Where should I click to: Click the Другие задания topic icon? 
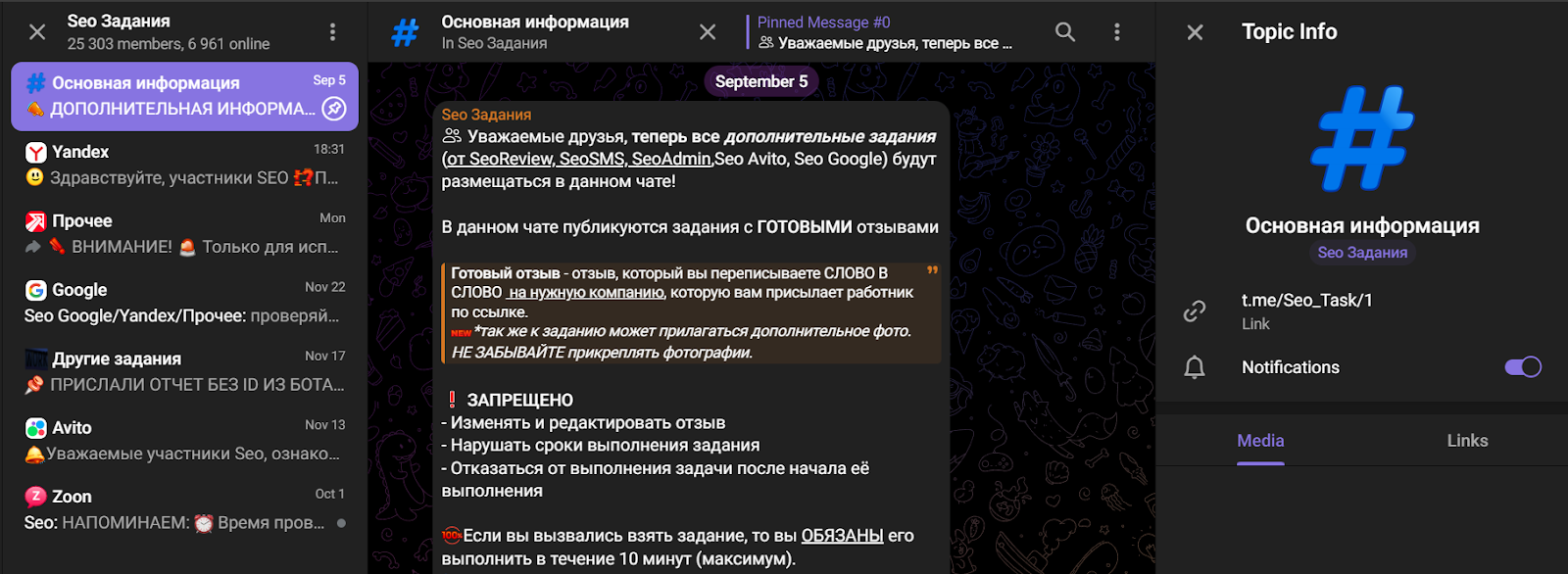36,359
